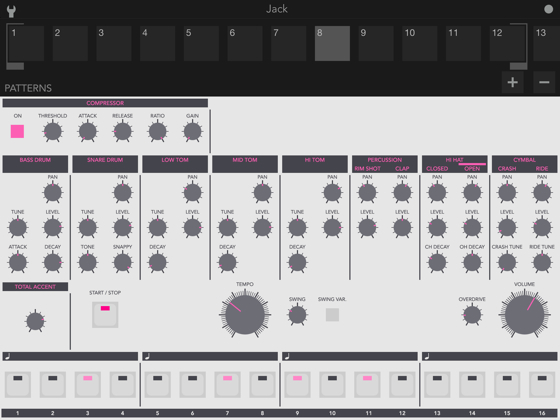Viewport: 560px width, 420px height.
Task: Click the Swing knob
Action: [x=297, y=315]
